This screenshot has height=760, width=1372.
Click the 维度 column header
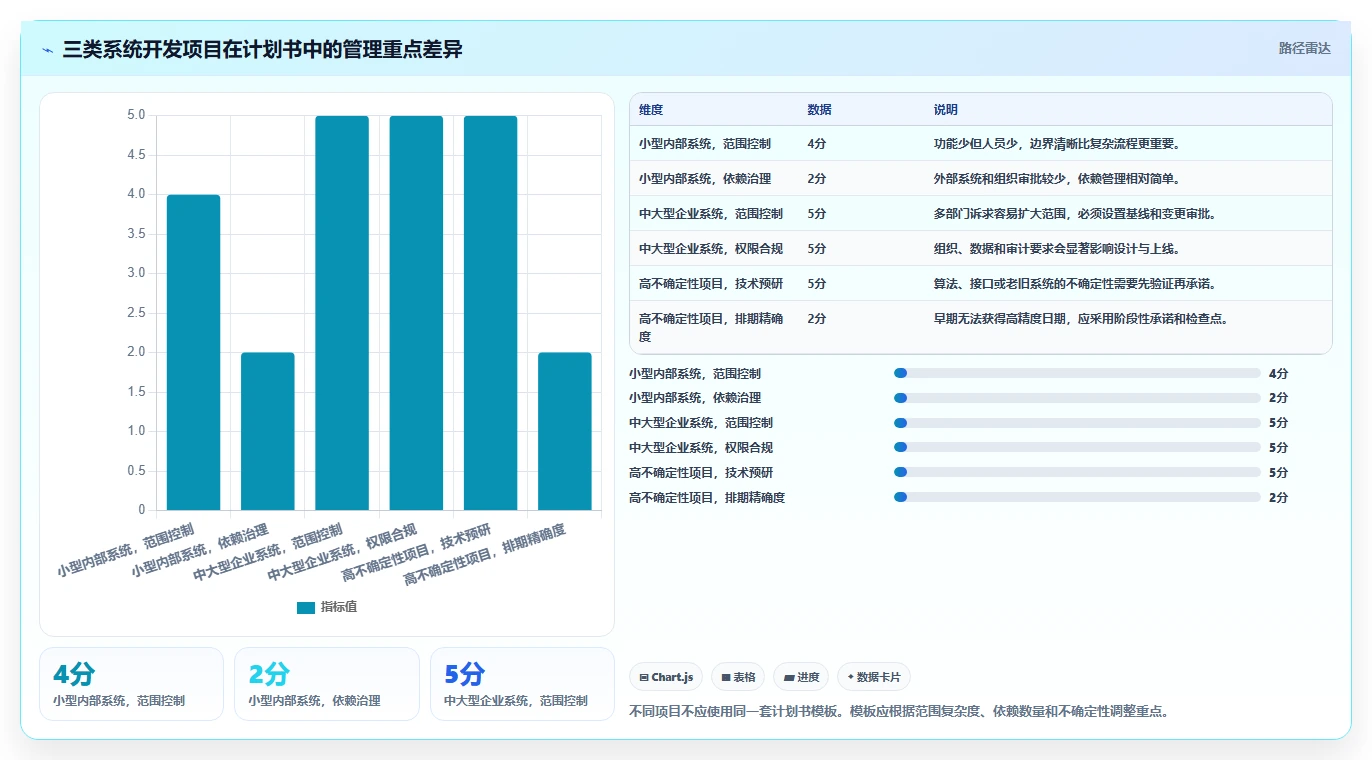651,110
